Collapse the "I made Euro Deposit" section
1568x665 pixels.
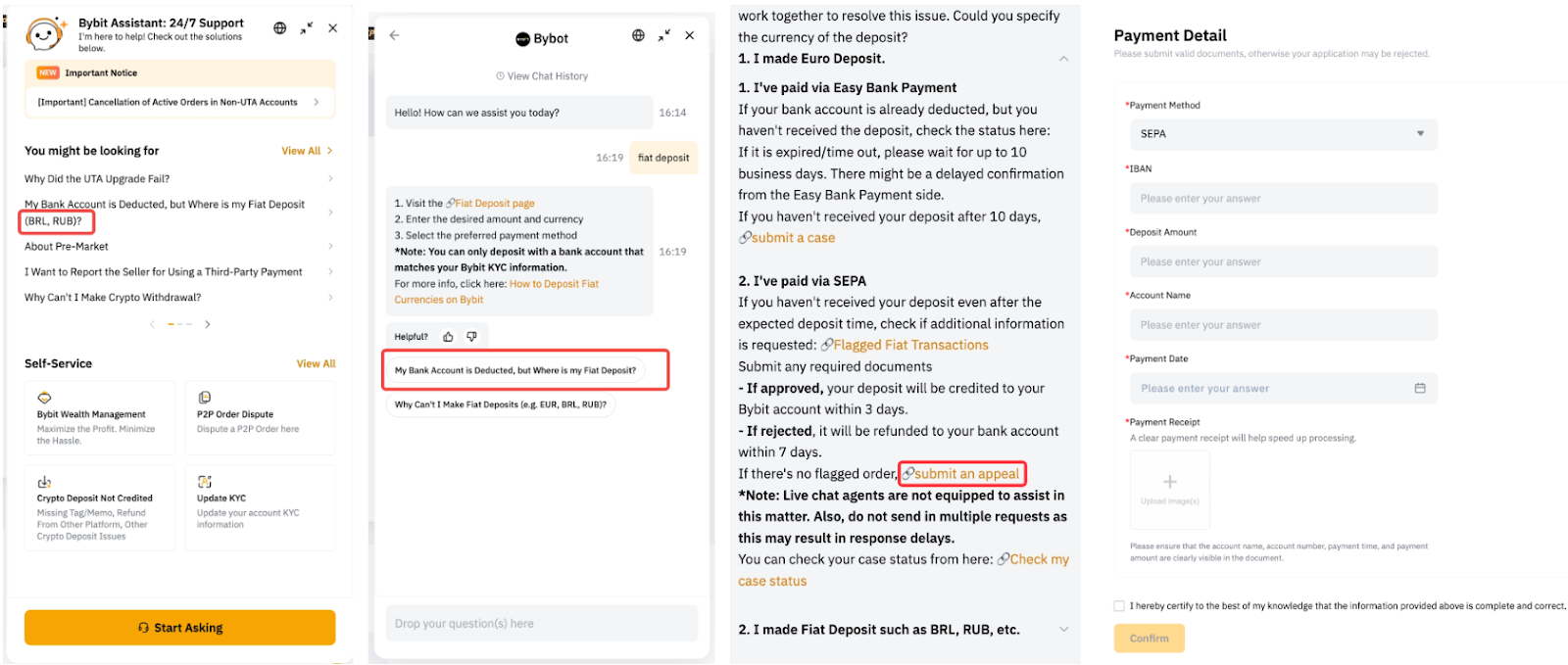1063,59
